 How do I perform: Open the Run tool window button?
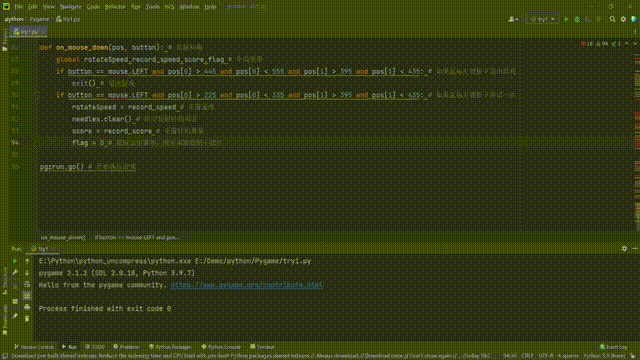coord(69,347)
